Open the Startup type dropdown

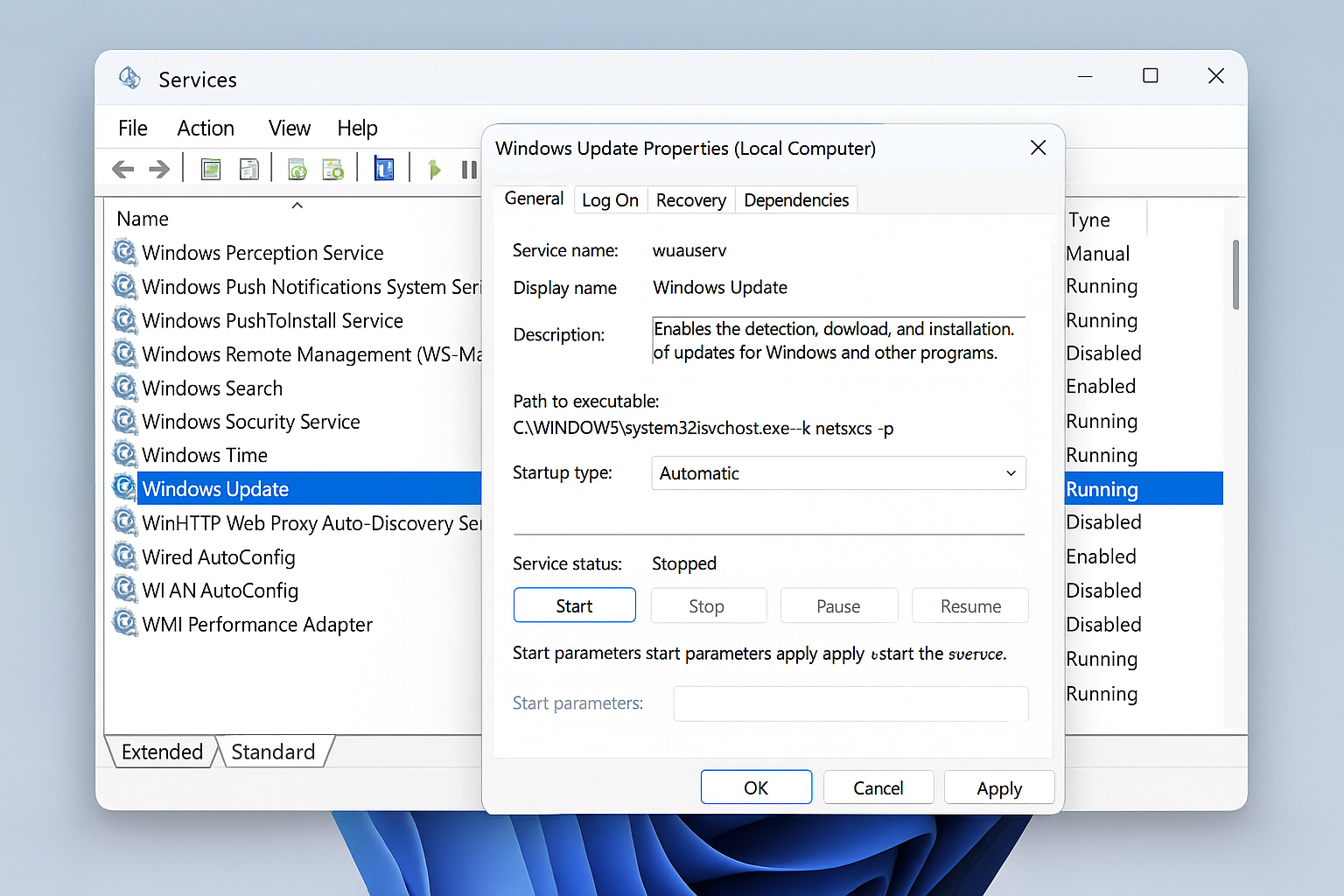pyautogui.click(x=838, y=473)
